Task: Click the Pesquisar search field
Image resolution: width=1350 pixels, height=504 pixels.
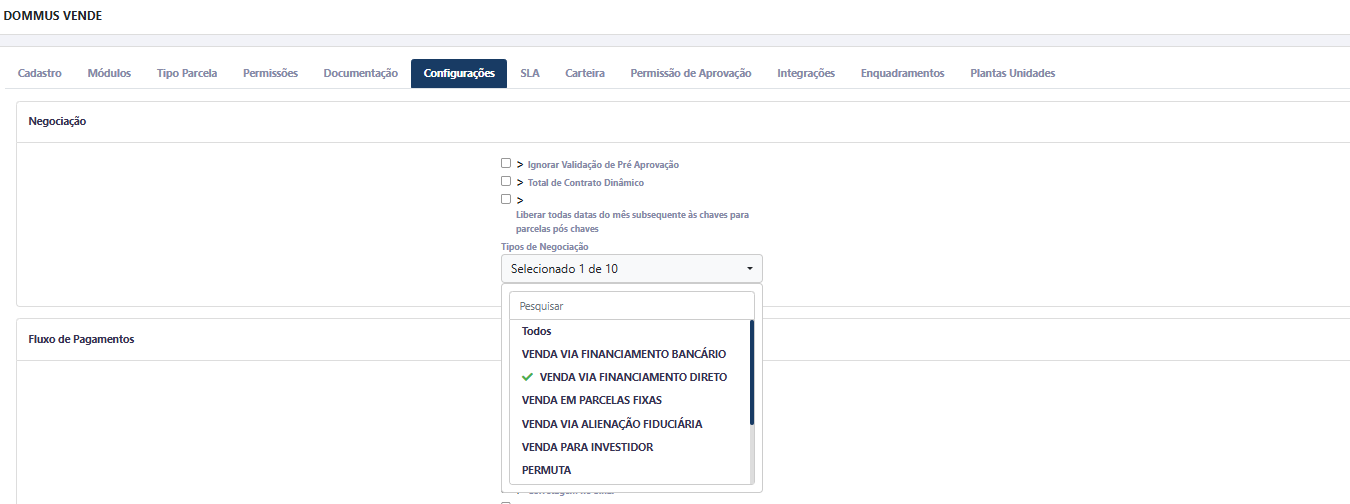Action: [x=631, y=306]
